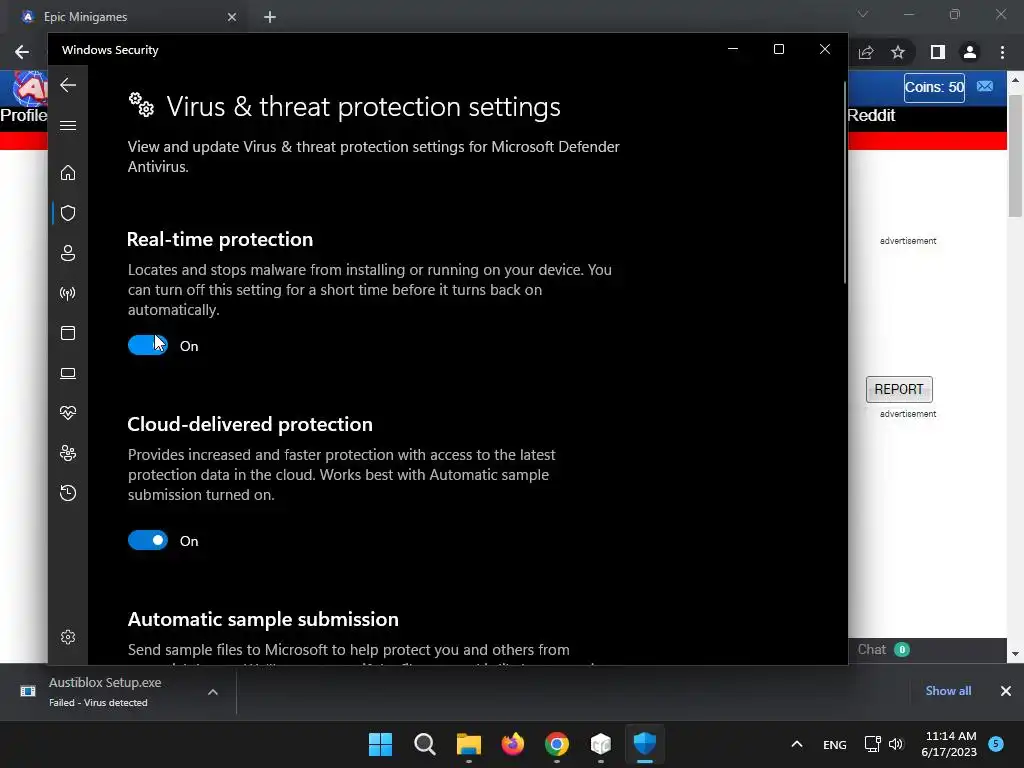Open Chrome profile avatar icon

(970, 52)
